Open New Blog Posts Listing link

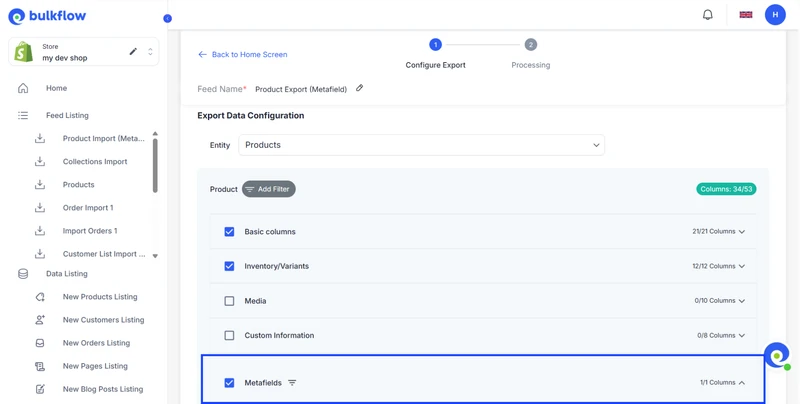[103, 389]
